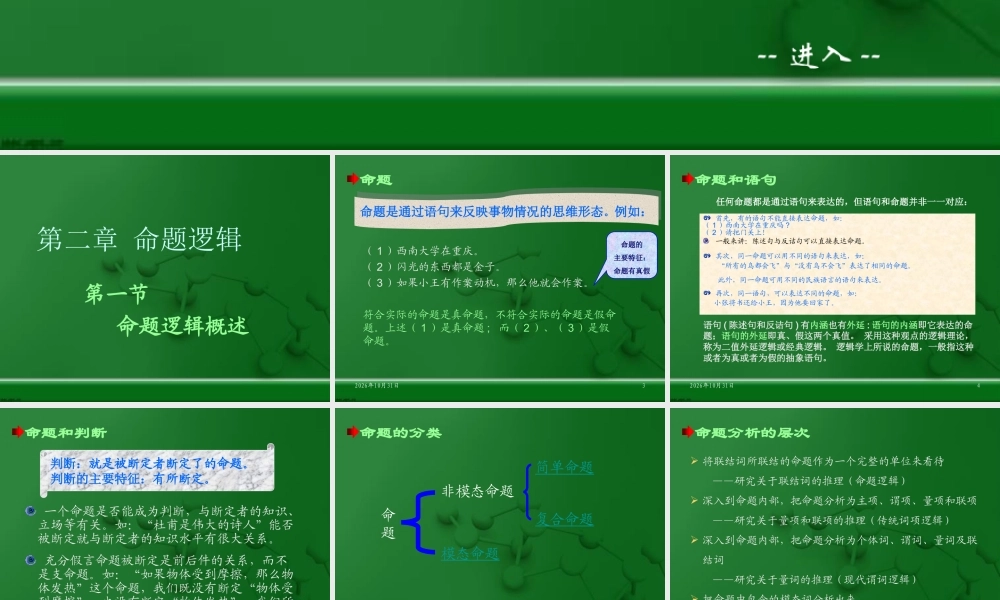Click the sentence 任何命题都是通过语句来表达的

pyautogui.click(x=841, y=201)
